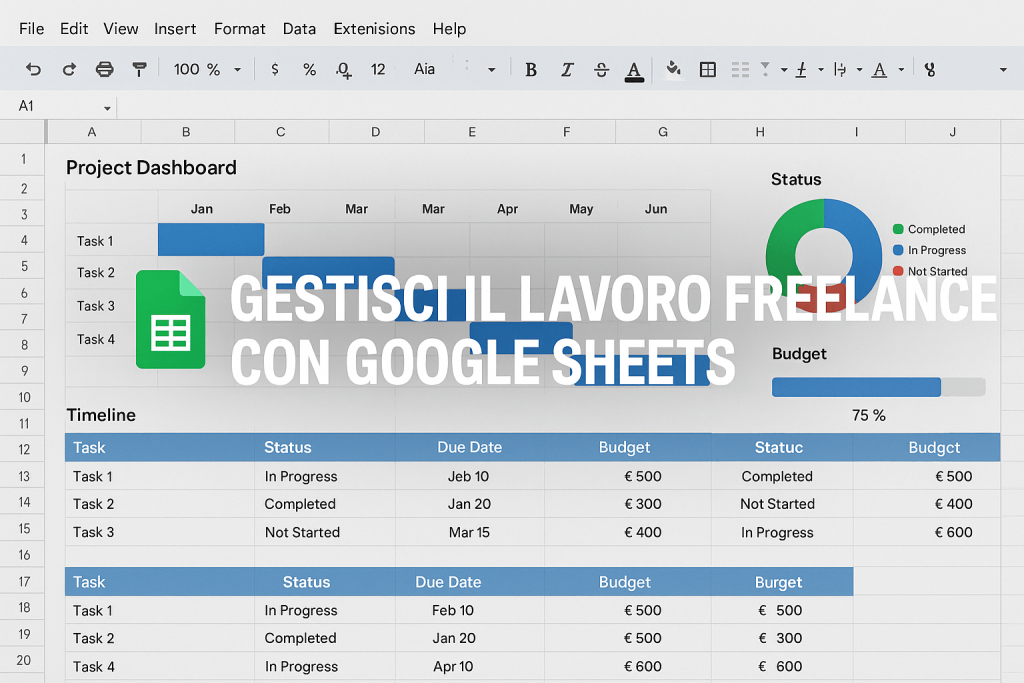Expand the overflow arrow at toolbar end
Image resolution: width=1024 pixels, height=683 pixels.
1003,70
